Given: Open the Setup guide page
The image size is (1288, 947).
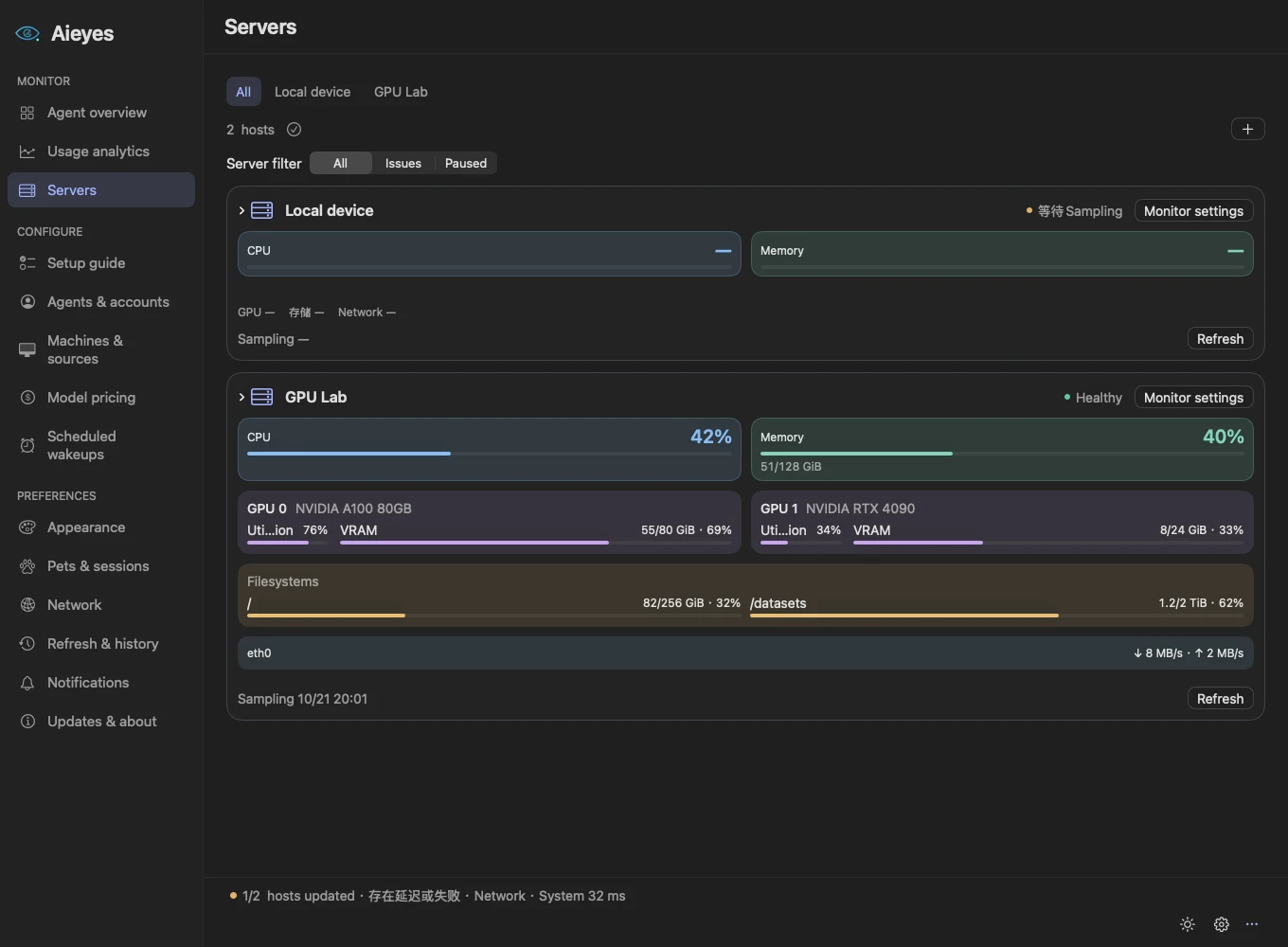Looking at the screenshot, I should (101, 263).
